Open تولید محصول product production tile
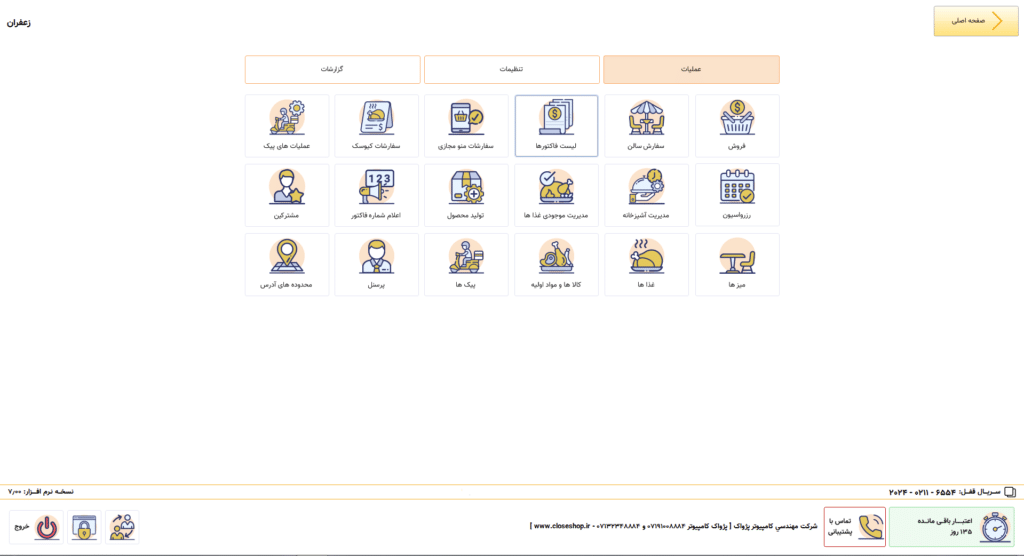The height and width of the screenshot is (556, 1024). [x=466, y=195]
